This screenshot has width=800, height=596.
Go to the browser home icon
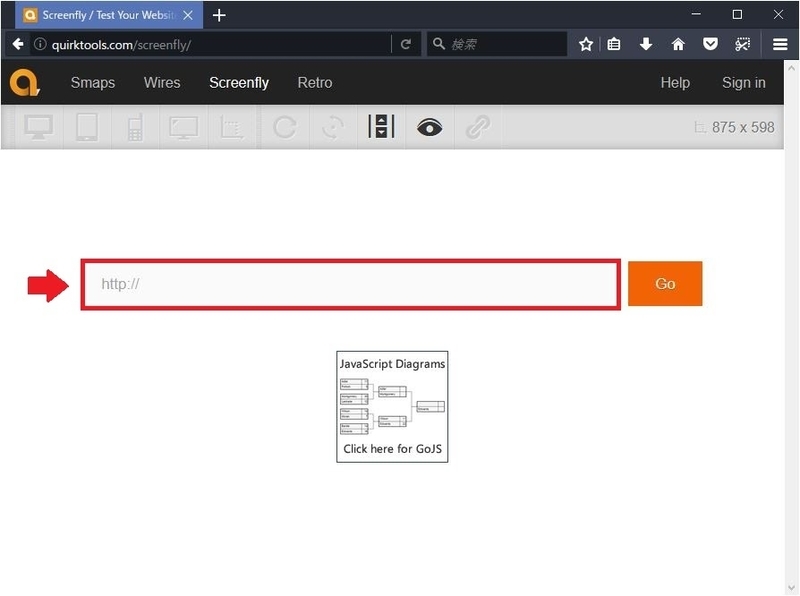click(x=678, y=44)
